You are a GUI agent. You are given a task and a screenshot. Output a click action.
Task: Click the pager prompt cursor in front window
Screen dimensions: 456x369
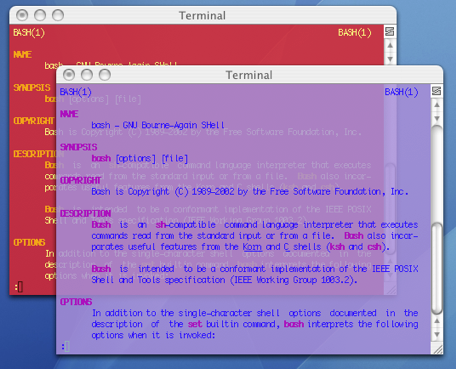67,346
